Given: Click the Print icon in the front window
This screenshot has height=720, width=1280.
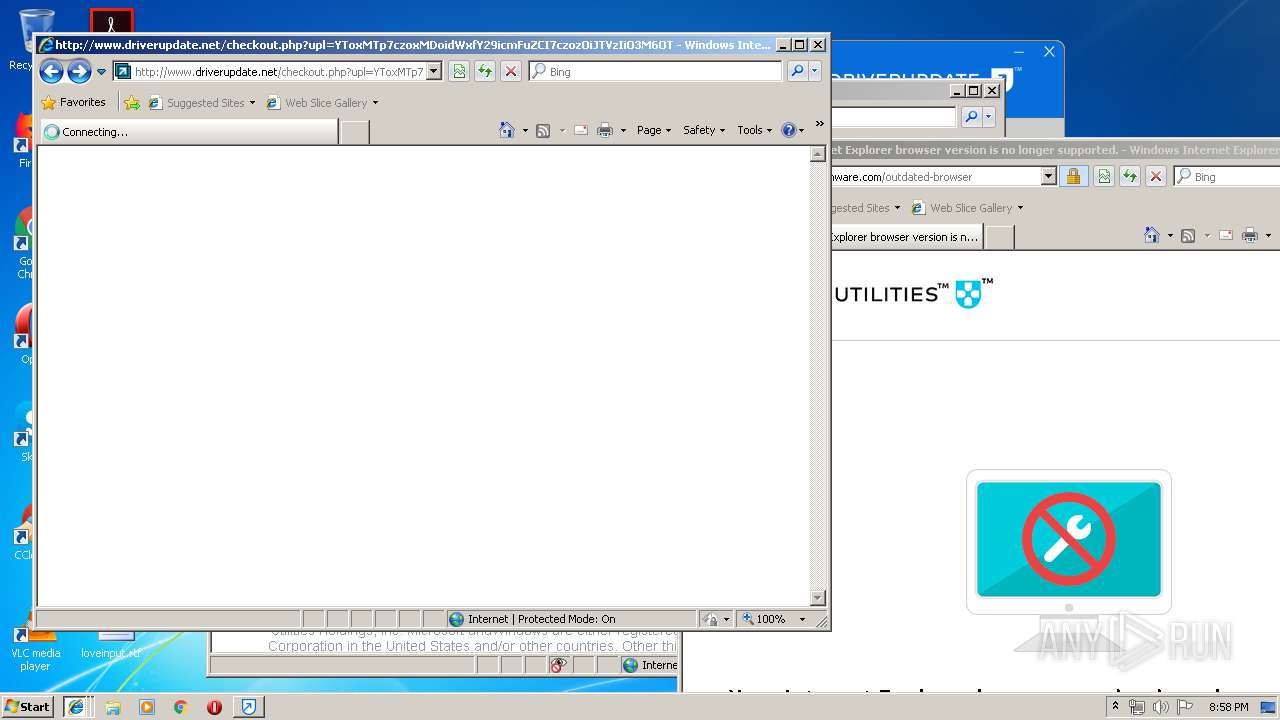Looking at the screenshot, I should [605, 130].
